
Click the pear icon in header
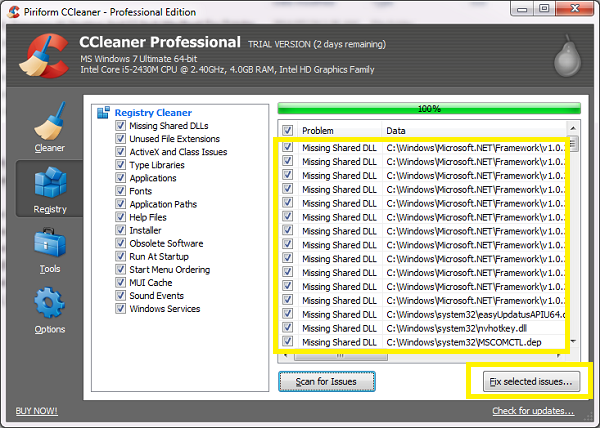(x=567, y=56)
